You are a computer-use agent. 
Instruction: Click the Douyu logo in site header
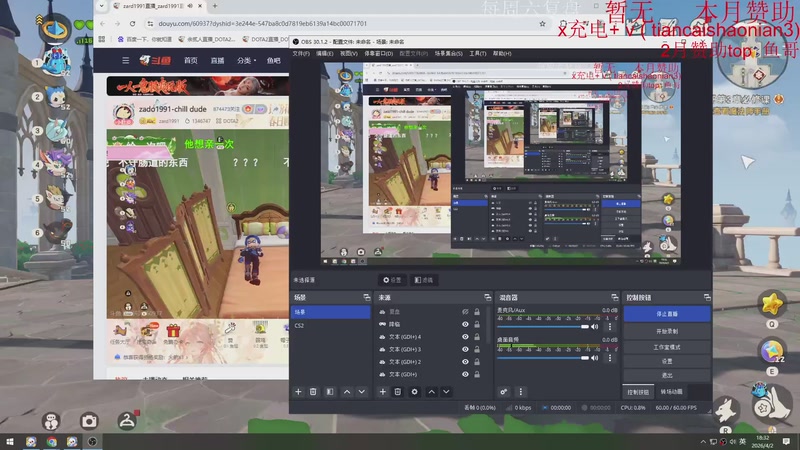click(155, 60)
